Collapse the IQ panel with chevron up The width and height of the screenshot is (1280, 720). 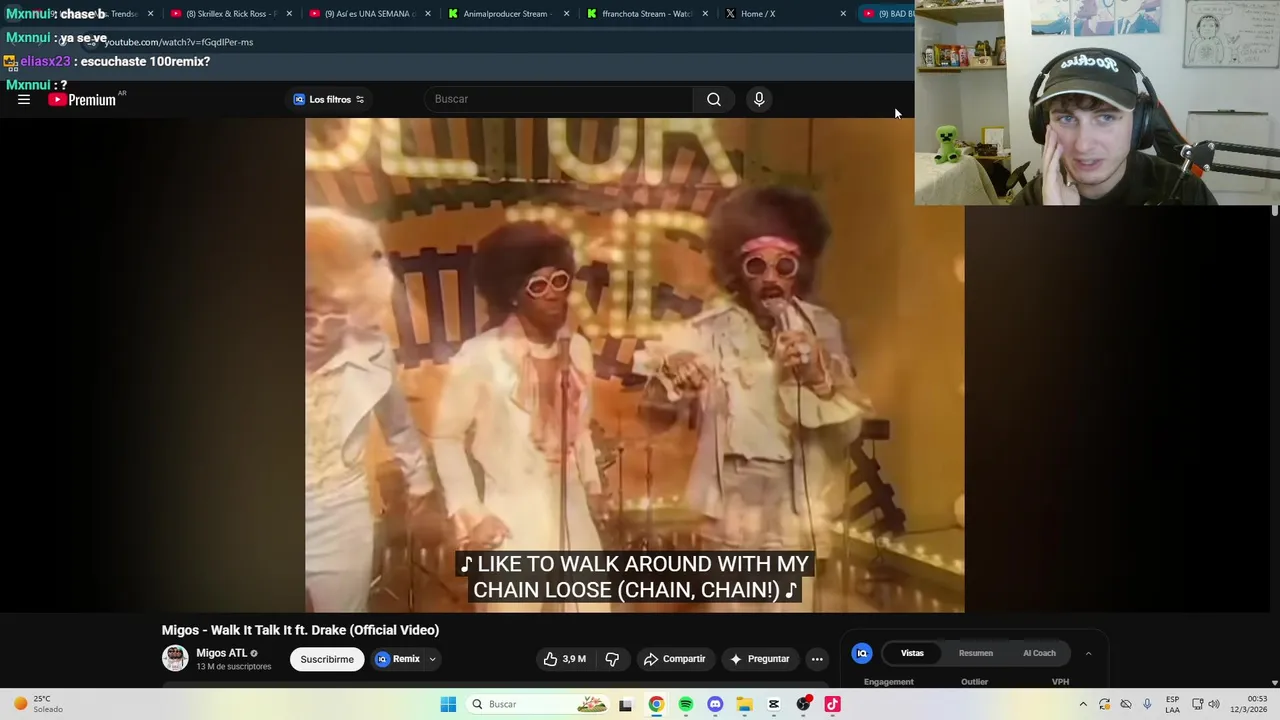pos(1088,653)
